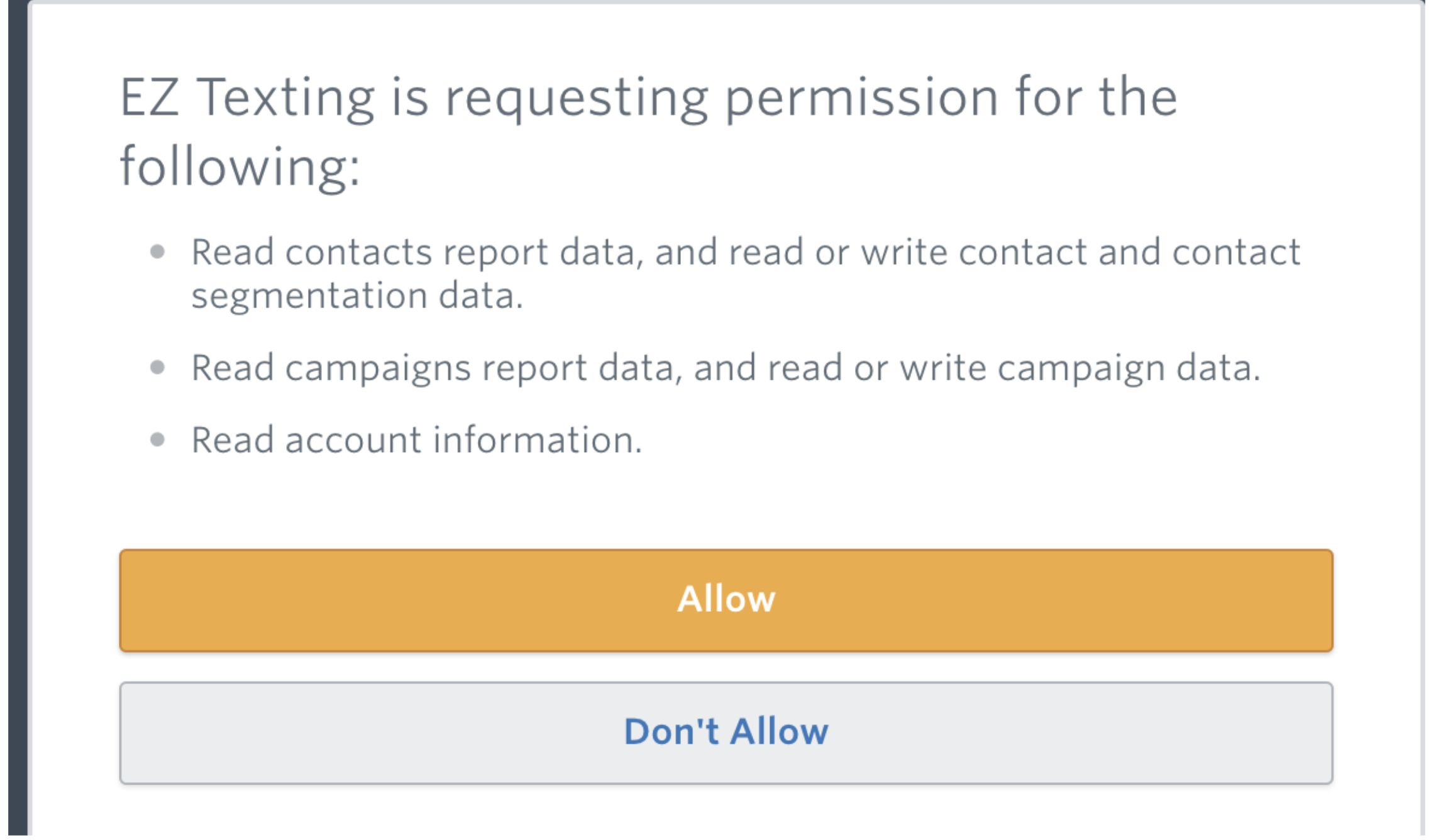This screenshot has width=1431, height=840.
Task: Click the word 'Allow' on the orange button
Action: click(x=726, y=599)
